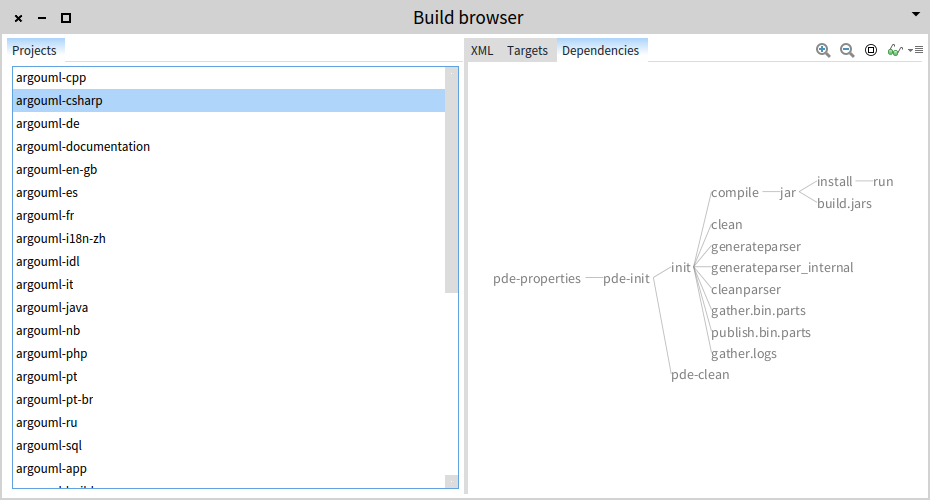Select the Dependencies tab
The height and width of the screenshot is (500, 930).
coord(600,51)
